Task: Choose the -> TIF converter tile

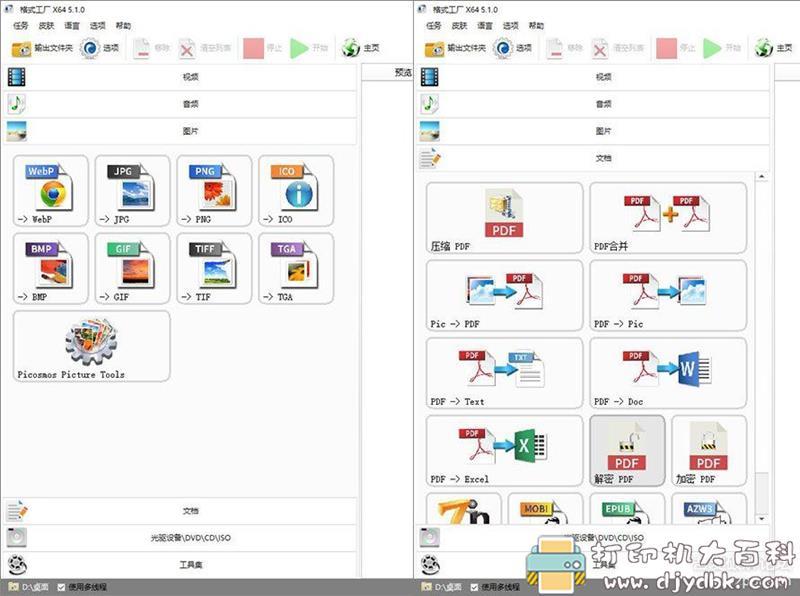Action: [x=214, y=268]
